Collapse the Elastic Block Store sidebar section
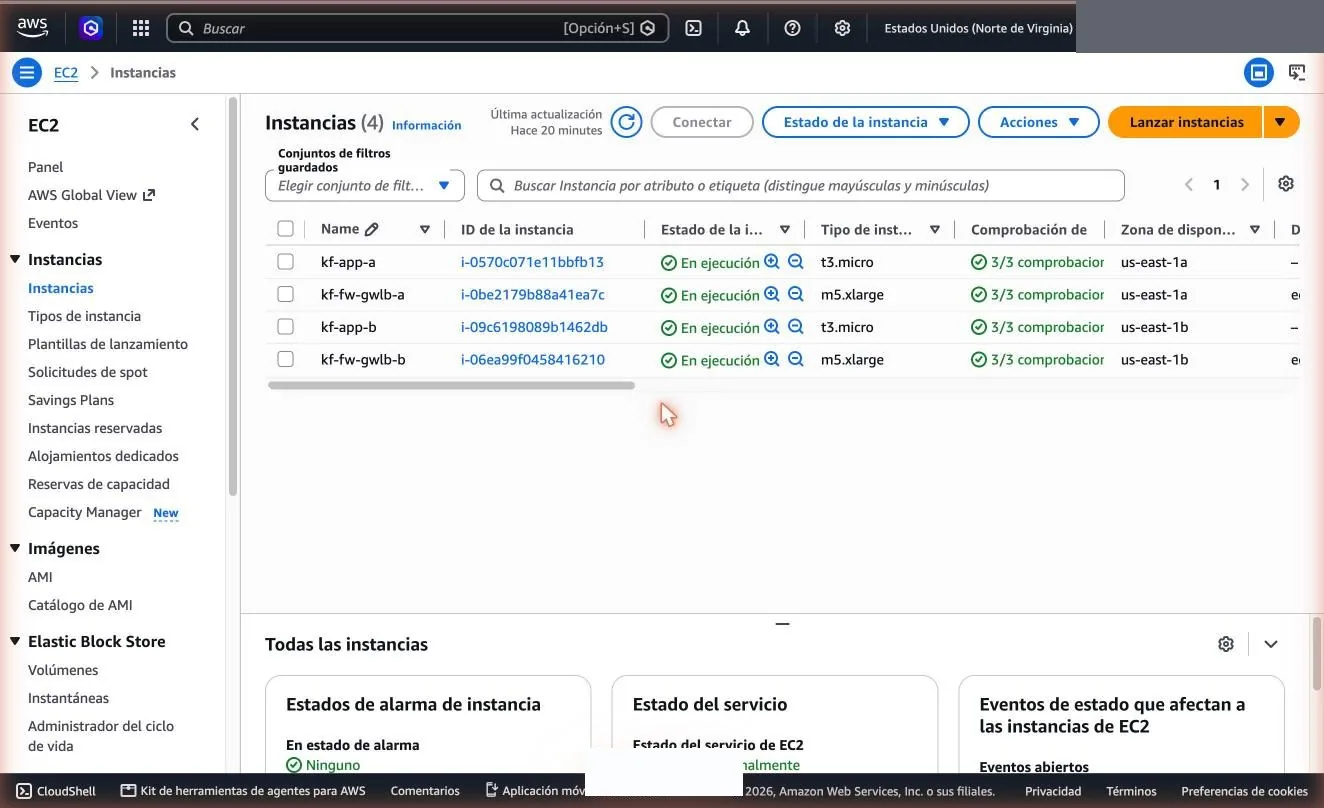This screenshot has width=1324, height=808. (x=15, y=641)
